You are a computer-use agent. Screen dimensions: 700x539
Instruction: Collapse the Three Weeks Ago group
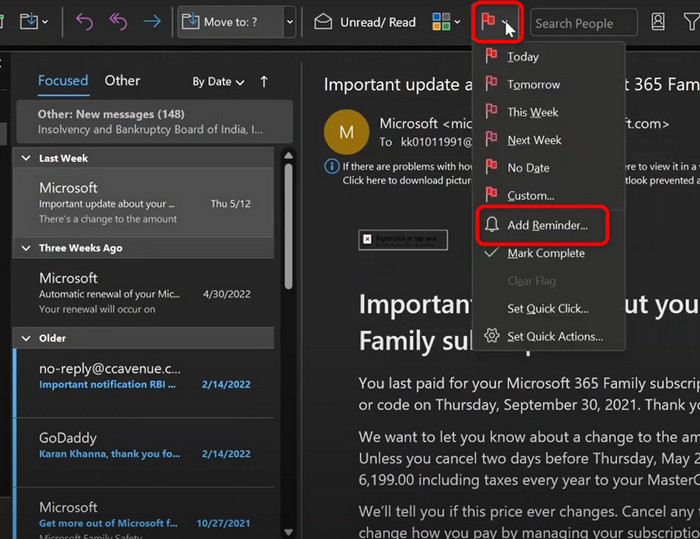click(27, 248)
